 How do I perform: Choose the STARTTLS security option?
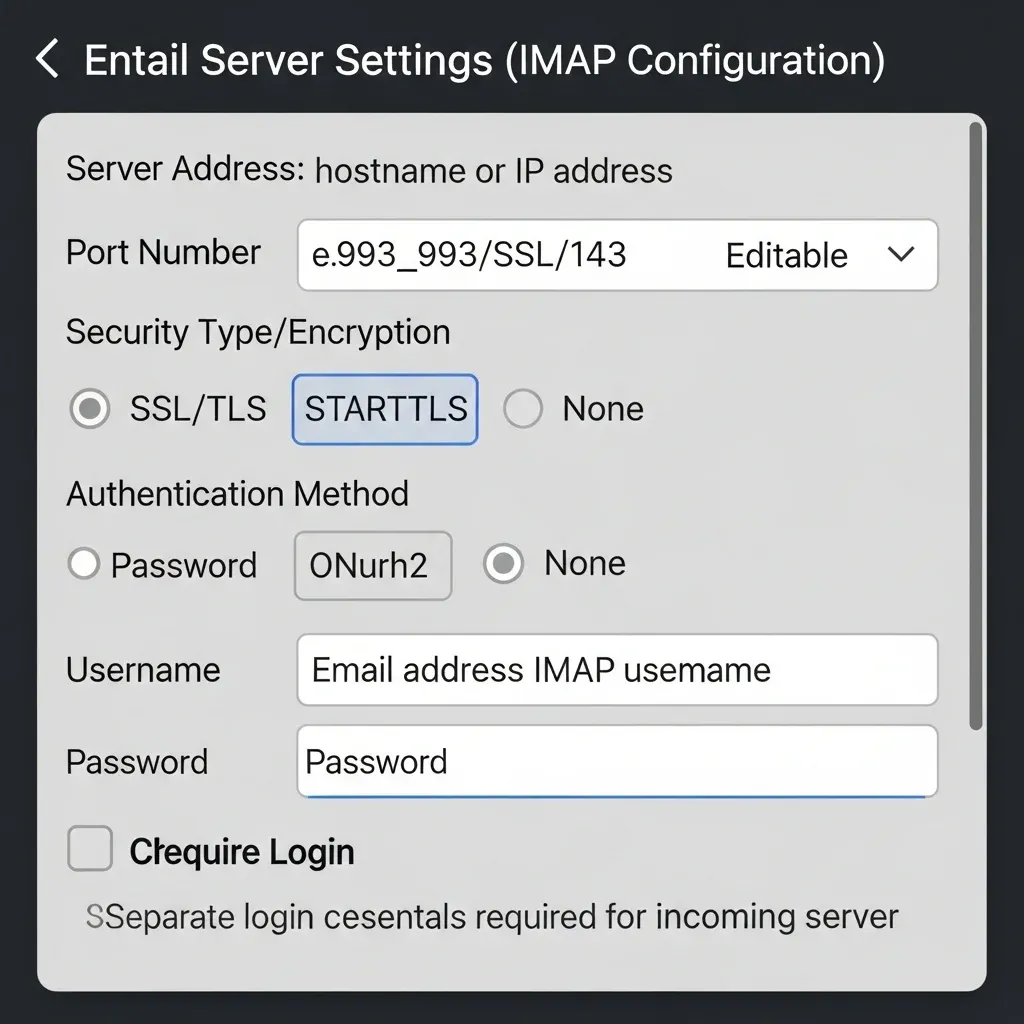pyautogui.click(x=385, y=409)
